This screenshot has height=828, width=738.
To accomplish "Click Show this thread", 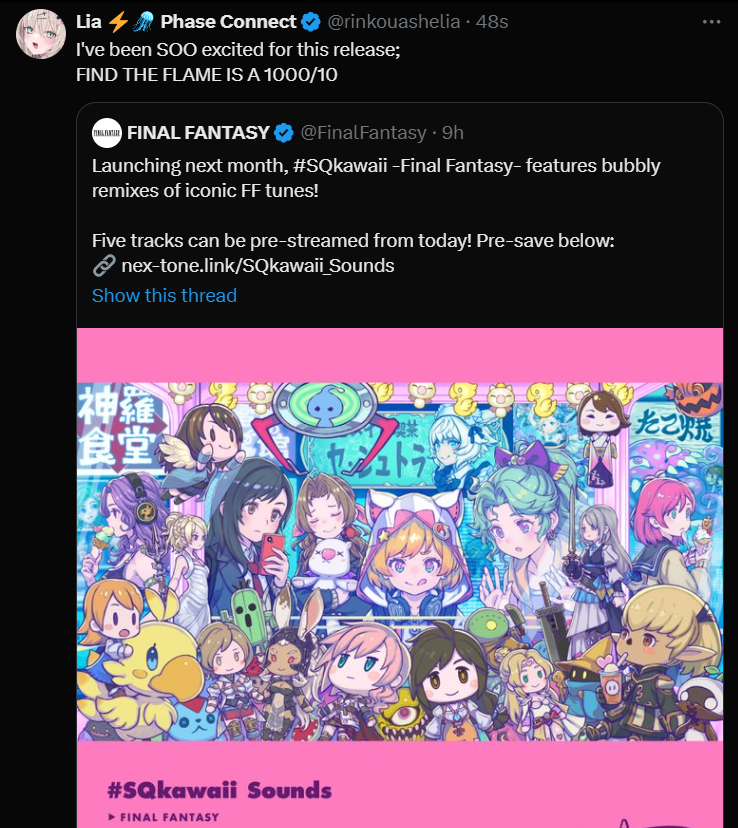I will pos(164,295).
